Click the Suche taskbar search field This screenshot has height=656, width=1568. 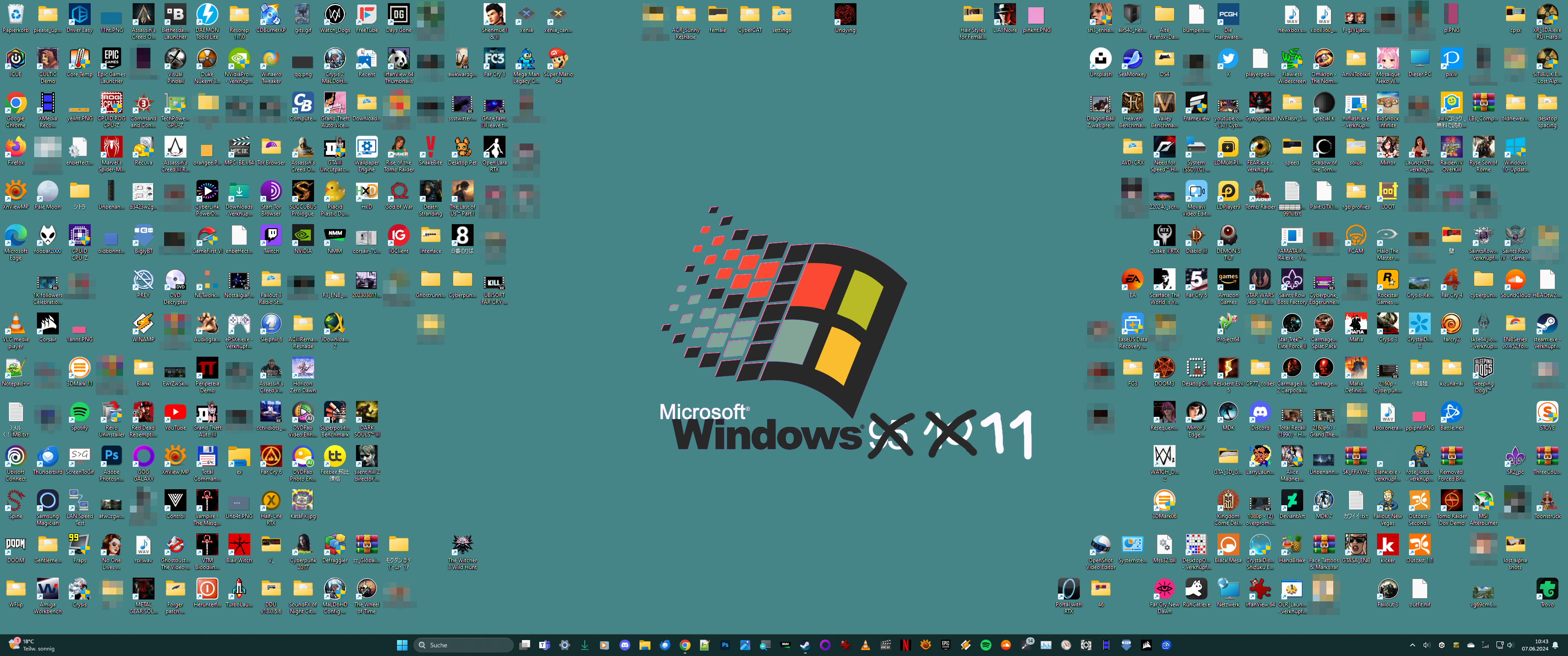tap(464, 645)
